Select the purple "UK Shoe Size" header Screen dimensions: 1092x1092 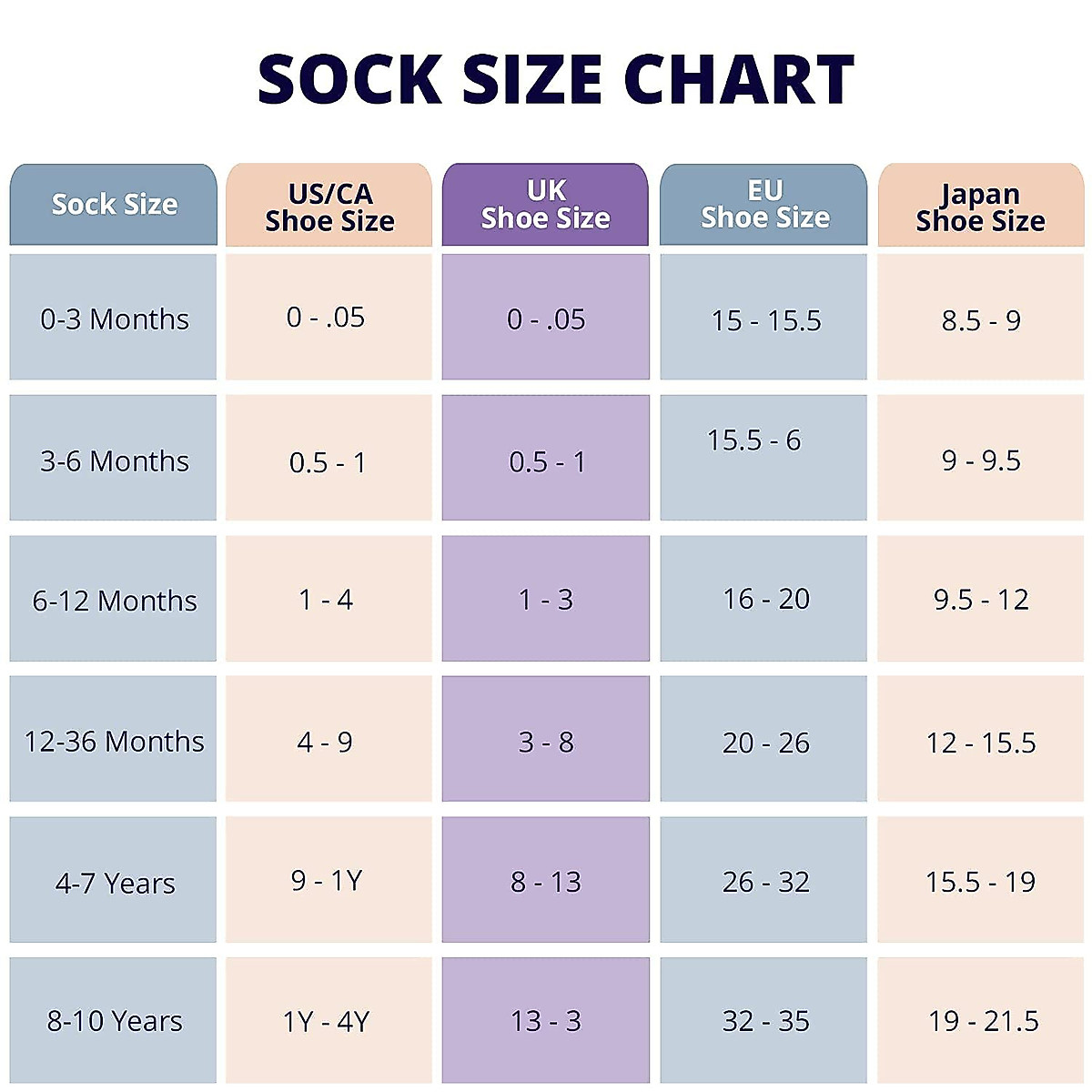[x=545, y=205]
